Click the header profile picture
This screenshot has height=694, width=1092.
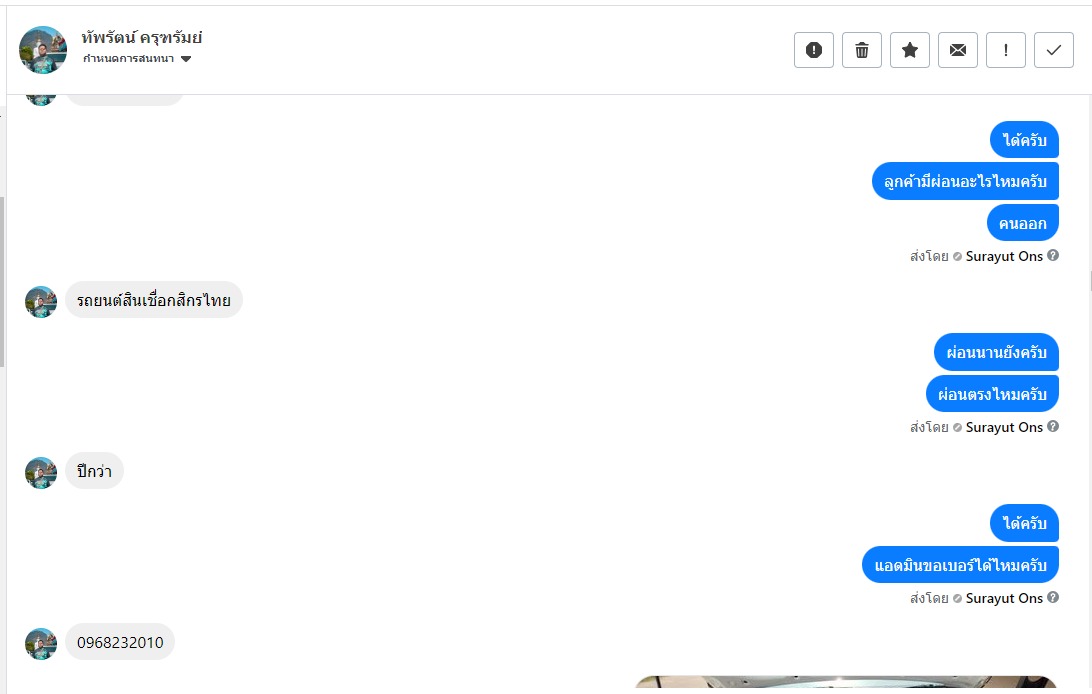pos(43,49)
